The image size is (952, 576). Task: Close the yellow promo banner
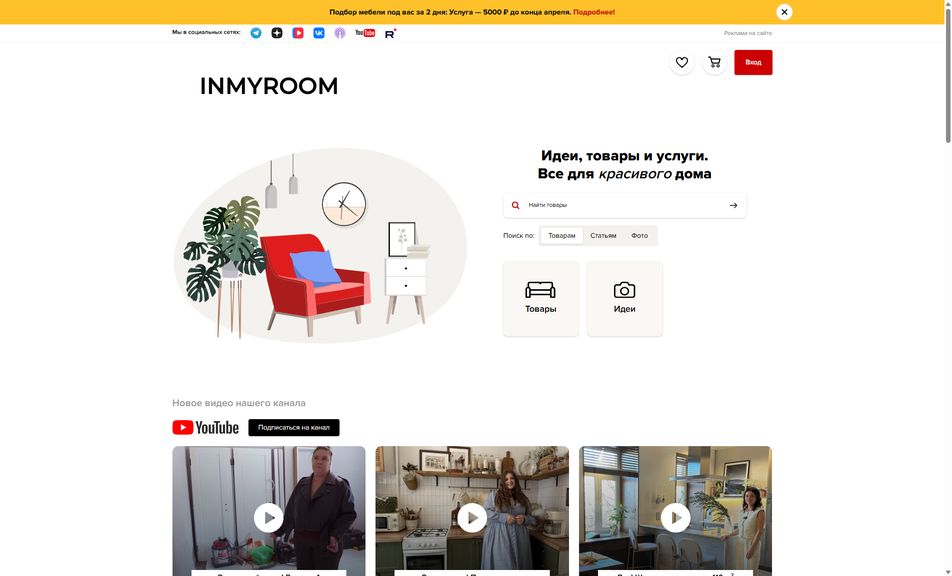(784, 12)
